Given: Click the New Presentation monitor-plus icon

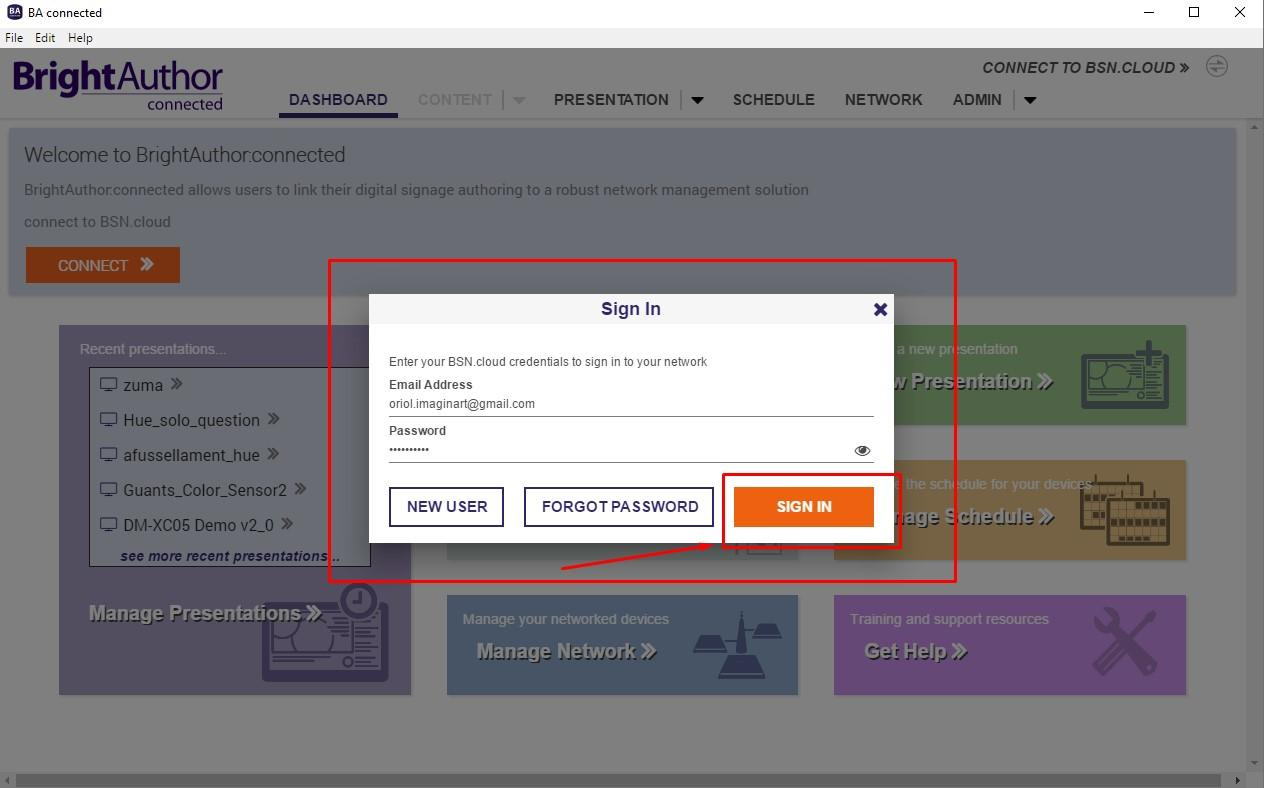Looking at the screenshot, I should [x=1125, y=375].
